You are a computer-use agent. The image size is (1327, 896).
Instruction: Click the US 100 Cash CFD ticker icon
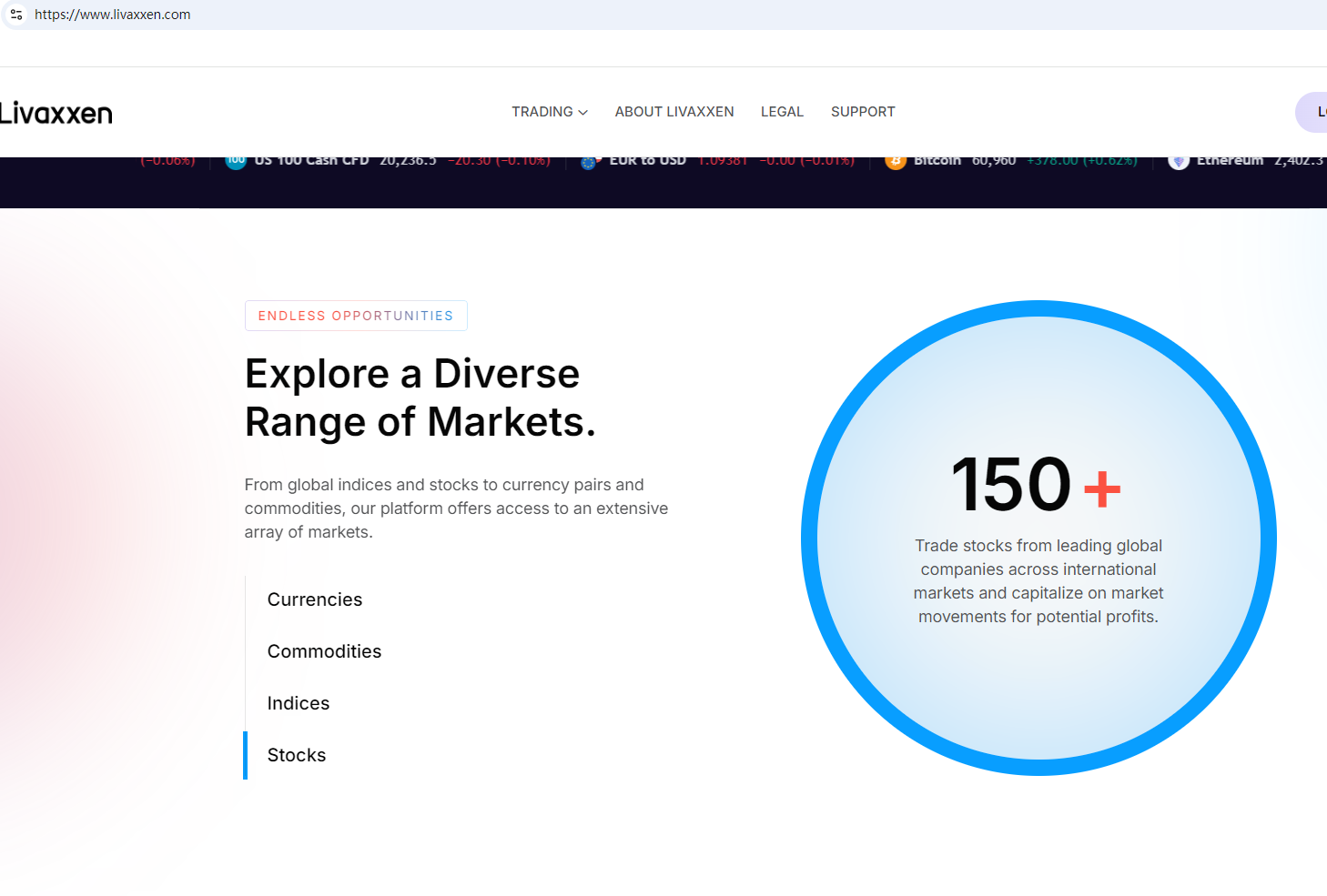236,161
